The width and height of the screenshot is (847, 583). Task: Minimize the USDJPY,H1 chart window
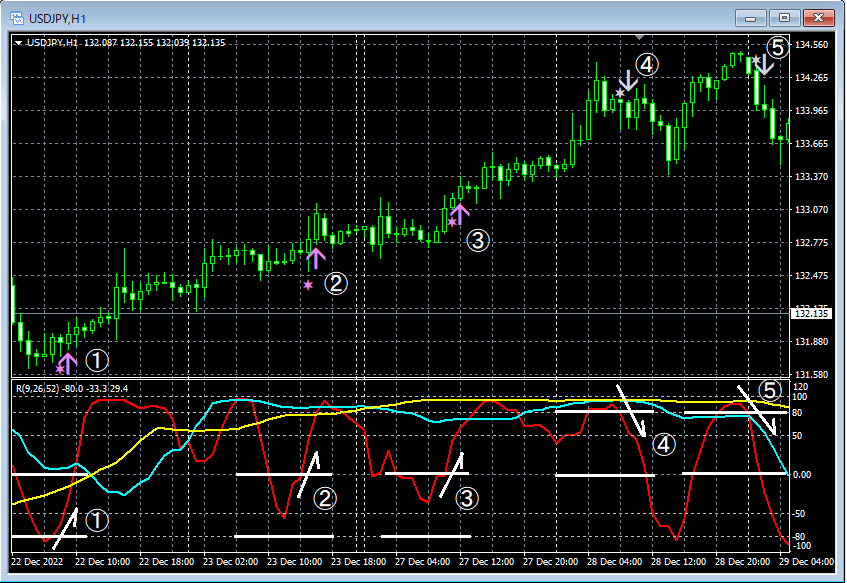tap(751, 18)
